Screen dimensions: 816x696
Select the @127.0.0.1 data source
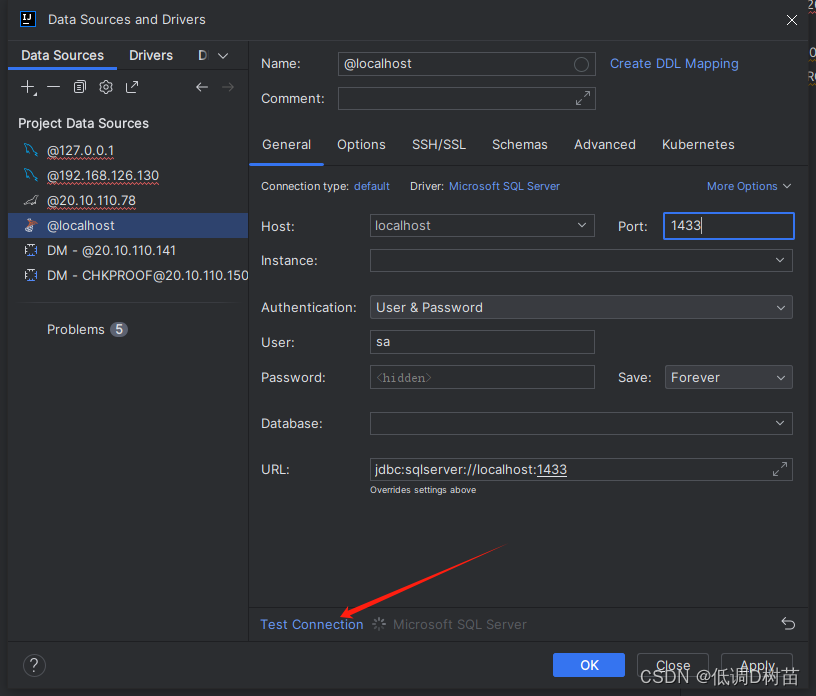pyautogui.click(x=128, y=150)
